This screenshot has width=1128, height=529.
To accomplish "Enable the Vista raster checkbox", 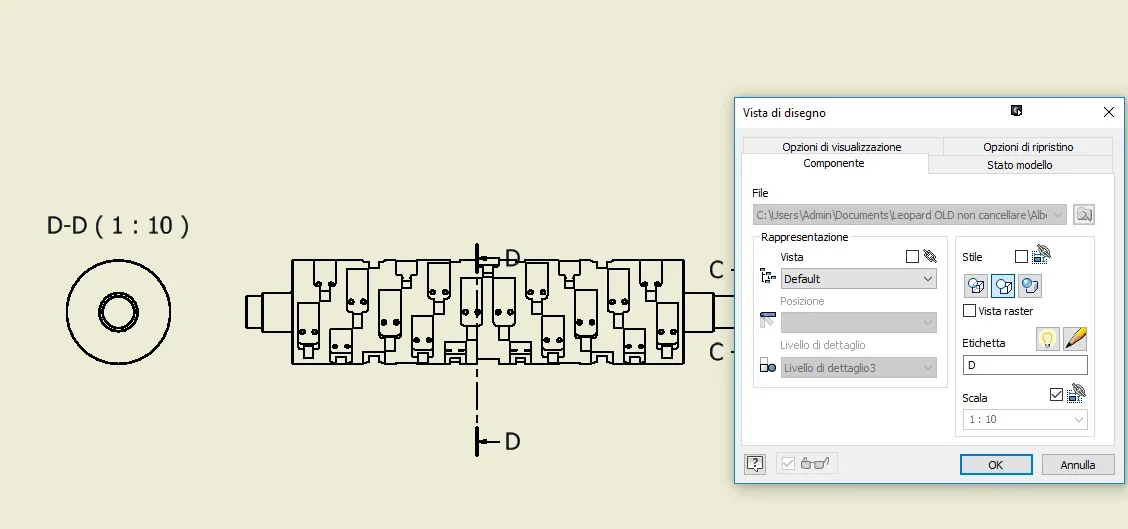I will [x=970, y=311].
